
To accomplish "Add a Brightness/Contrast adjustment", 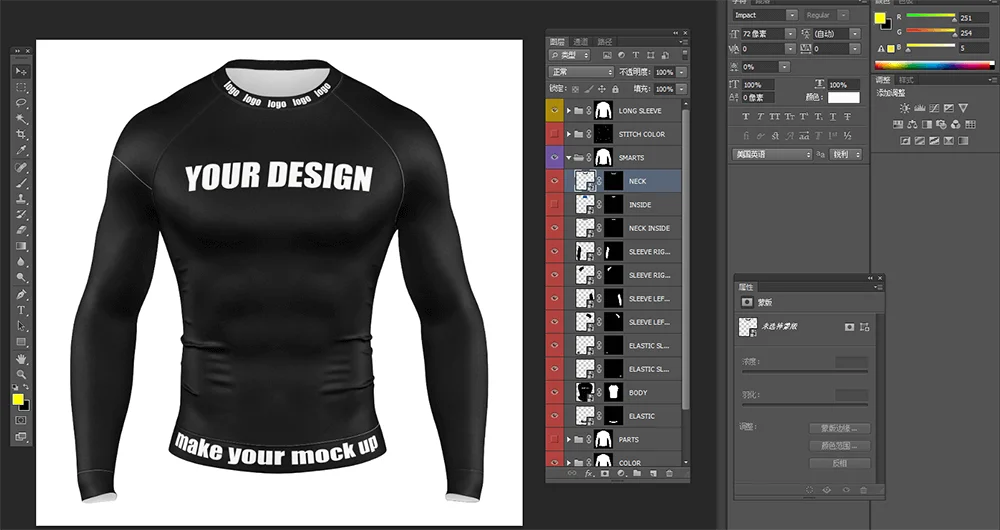I will coord(904,108).
